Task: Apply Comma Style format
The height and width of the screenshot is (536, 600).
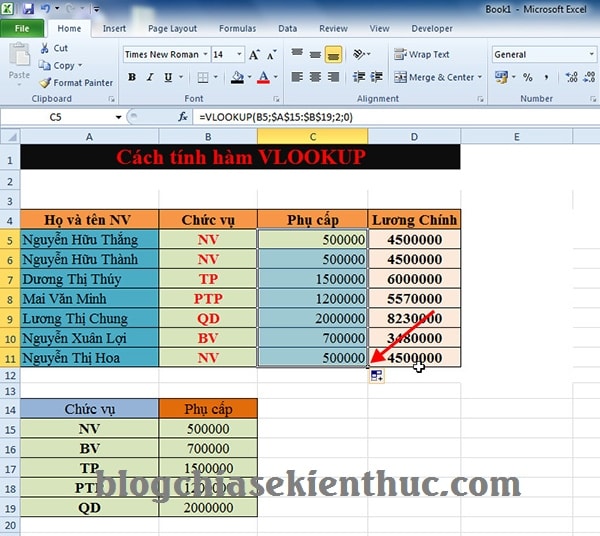Action: 546,77
